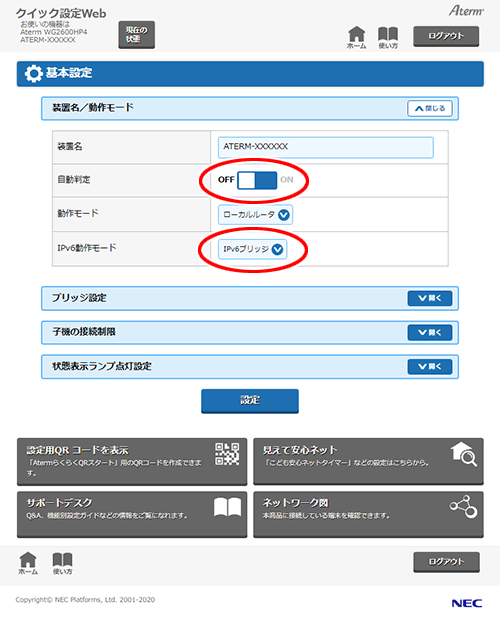500x632 pixels.
Task: Click the Aterm WG2600HP4 device model text
Action: tap(54, 32)
